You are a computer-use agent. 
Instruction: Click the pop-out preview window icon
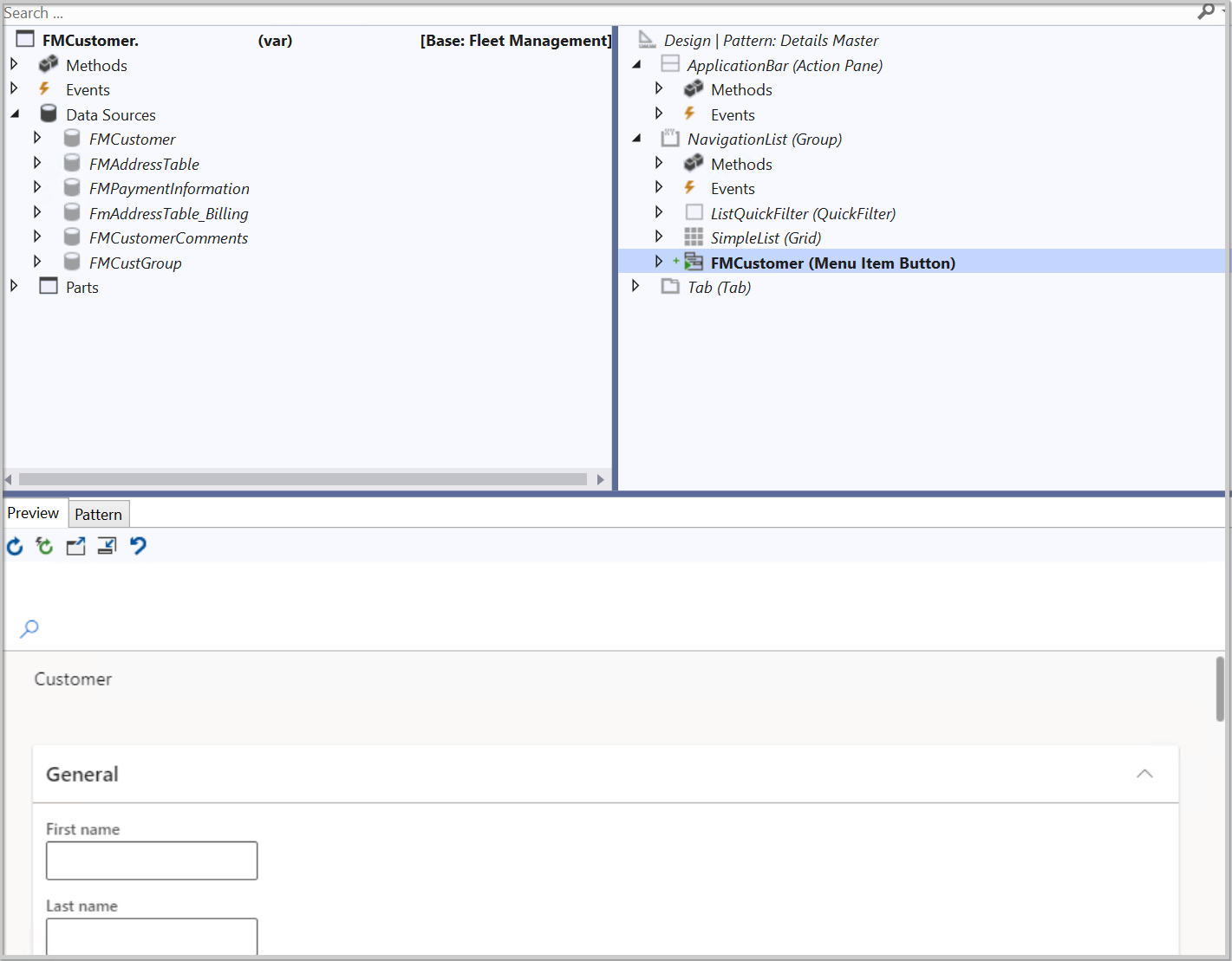click(x=76, y=547)
